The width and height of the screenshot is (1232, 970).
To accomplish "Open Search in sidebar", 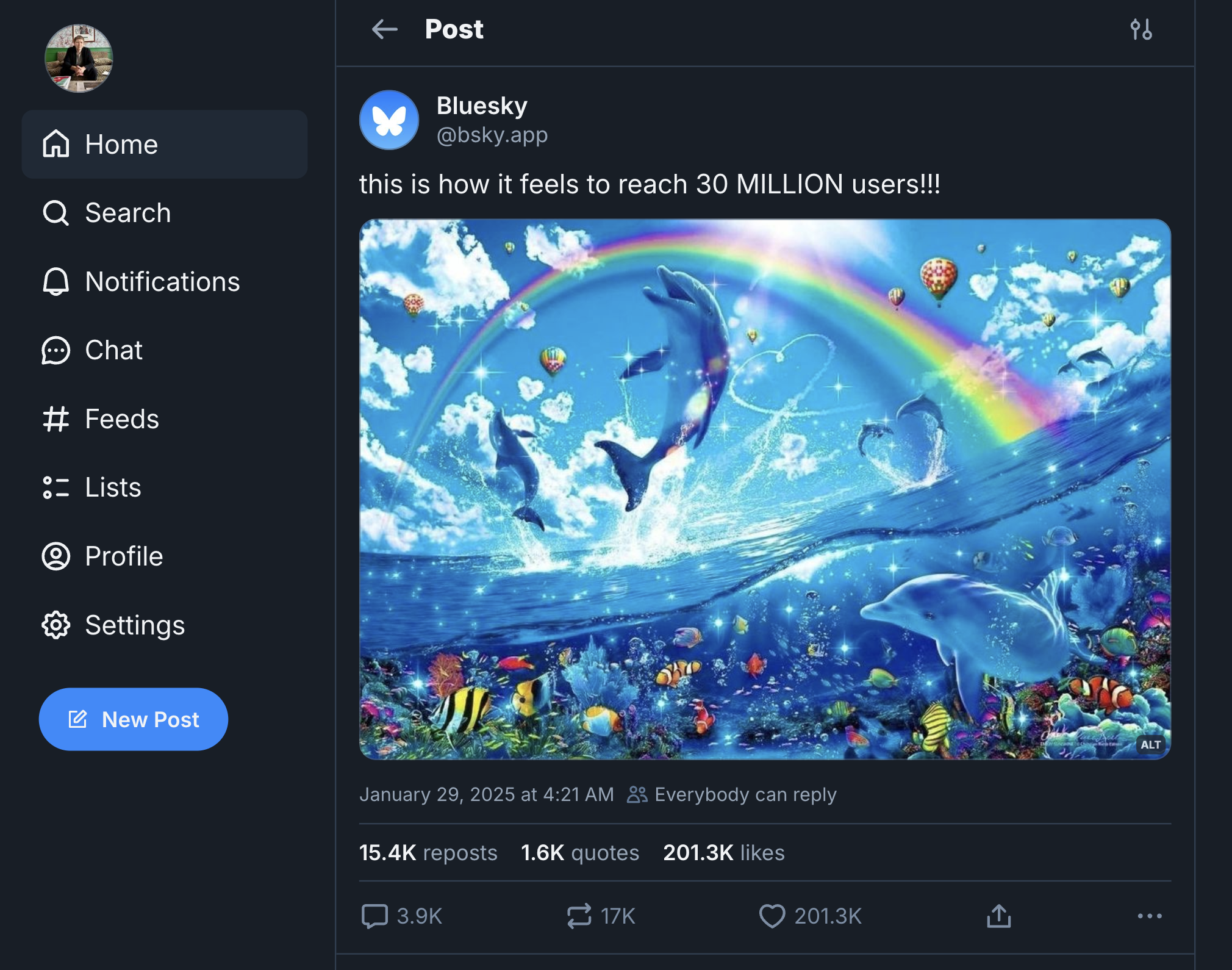I will coord(165,213).
